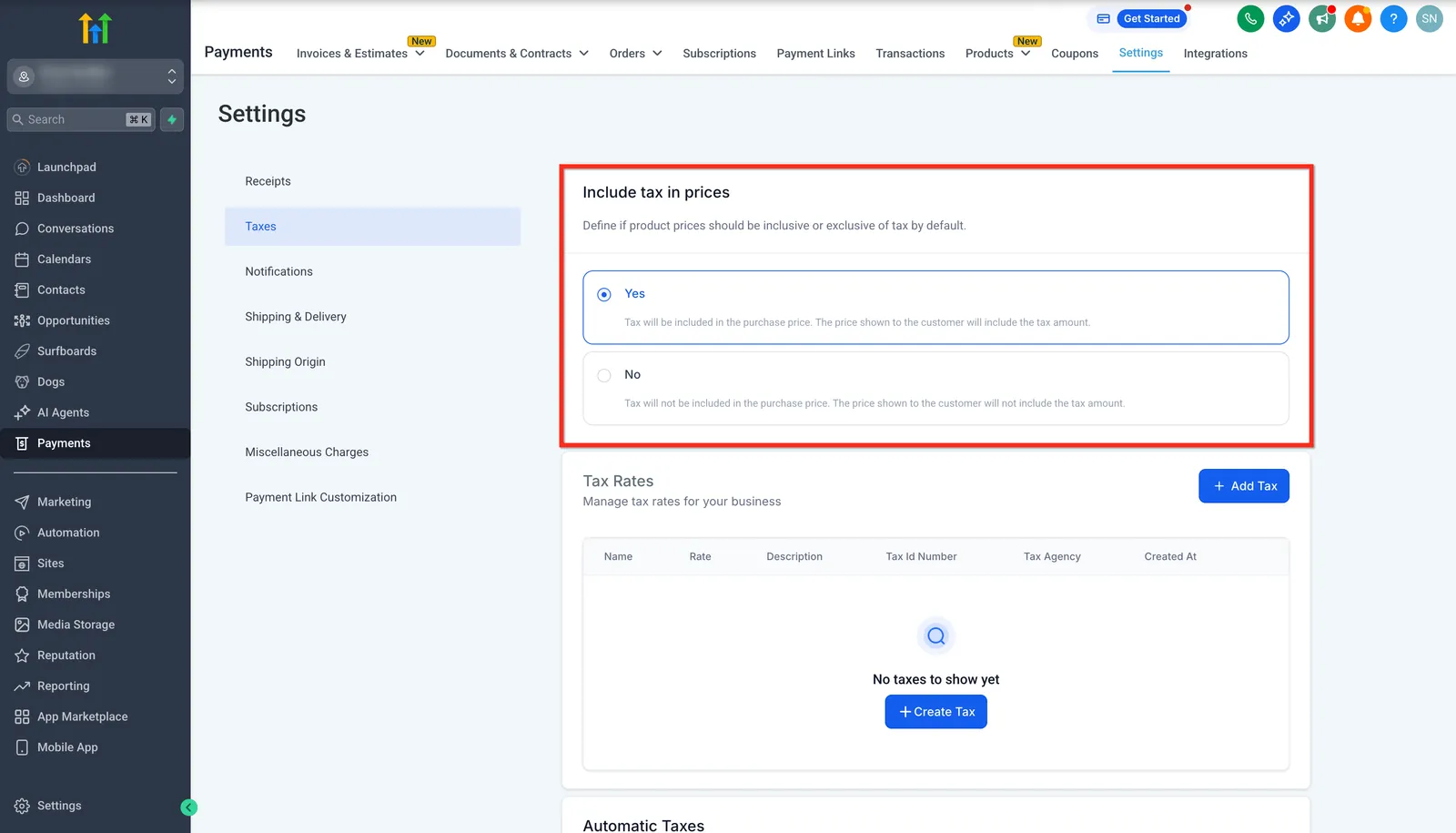Click the green phone dialer icon
1456x833 pixels.
coord(1250,18)
